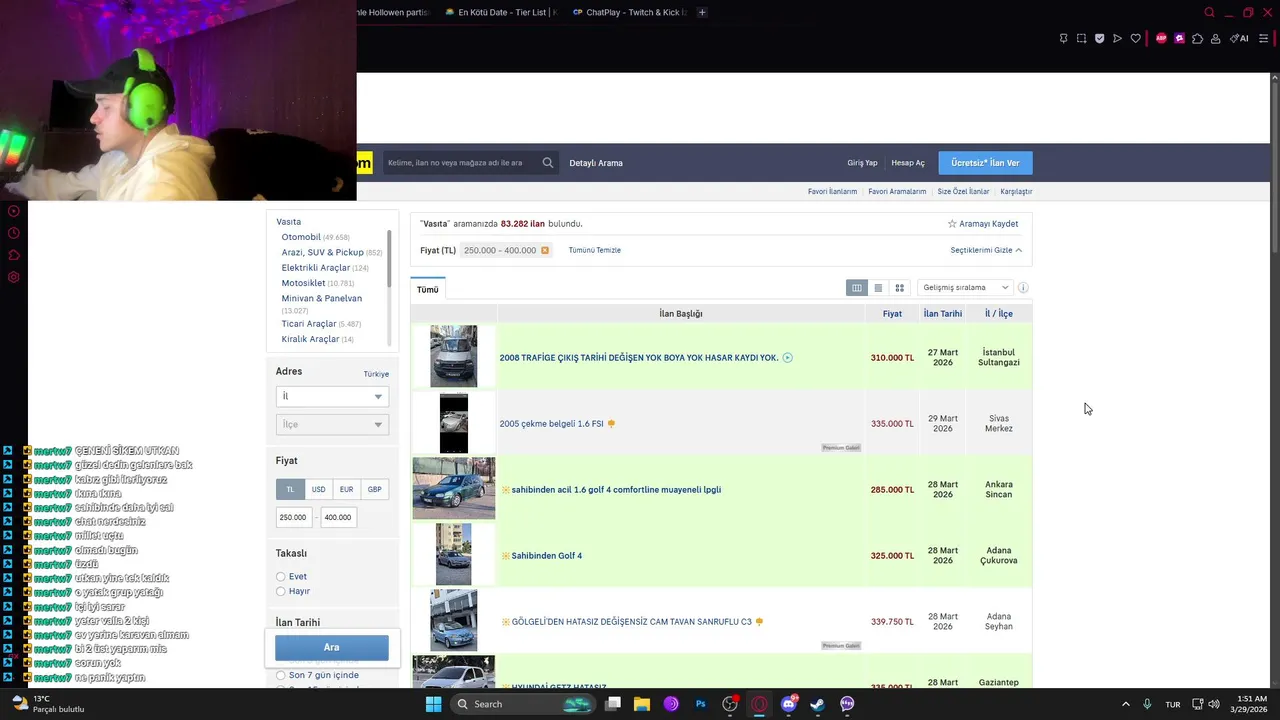Open Steam from the taskbar

(x=817, y=704)
